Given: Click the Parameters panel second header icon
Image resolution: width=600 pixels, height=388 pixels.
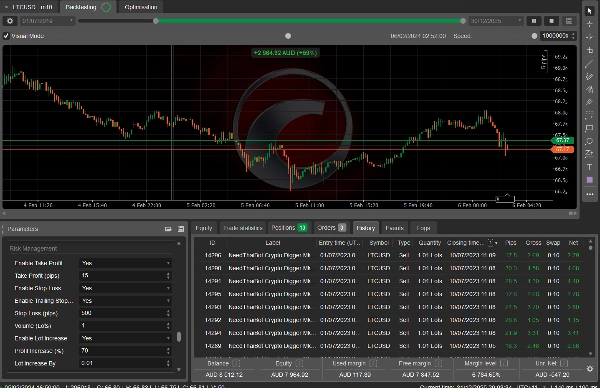Looking at the screenshot, I should coord(181,229).
